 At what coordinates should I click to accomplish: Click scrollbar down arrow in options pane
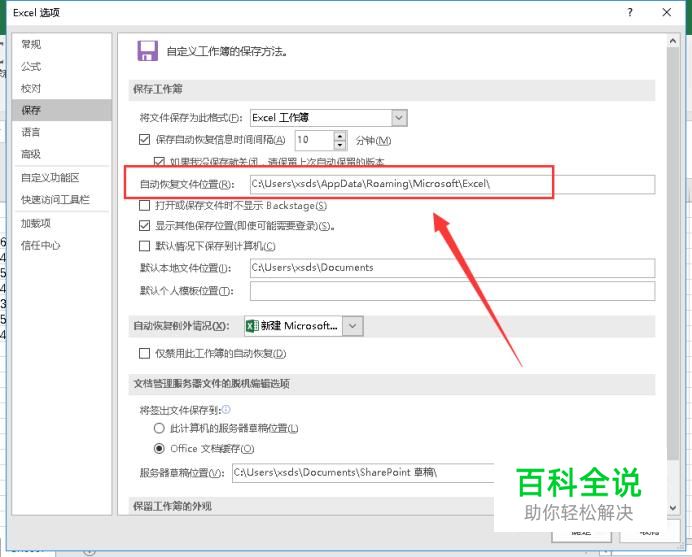[x=672, y=508]
